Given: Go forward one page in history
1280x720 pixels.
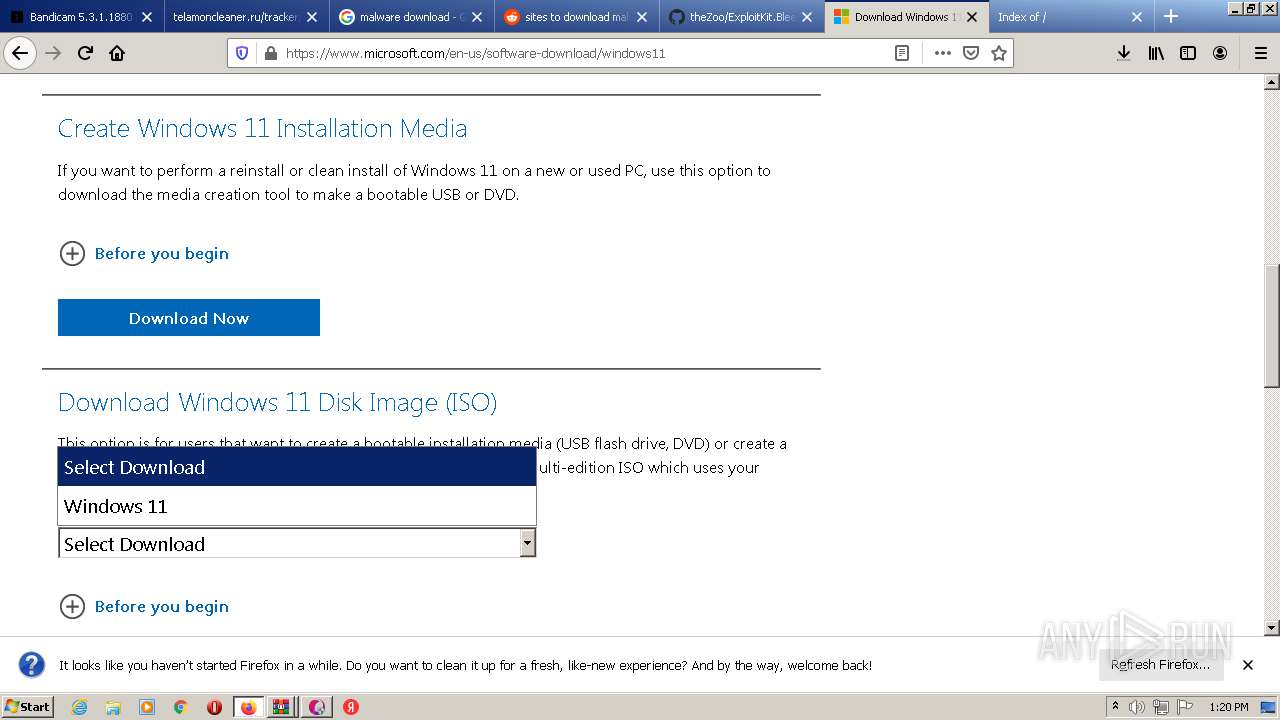Looking at the screenshot, I should [x=53, y=53].
